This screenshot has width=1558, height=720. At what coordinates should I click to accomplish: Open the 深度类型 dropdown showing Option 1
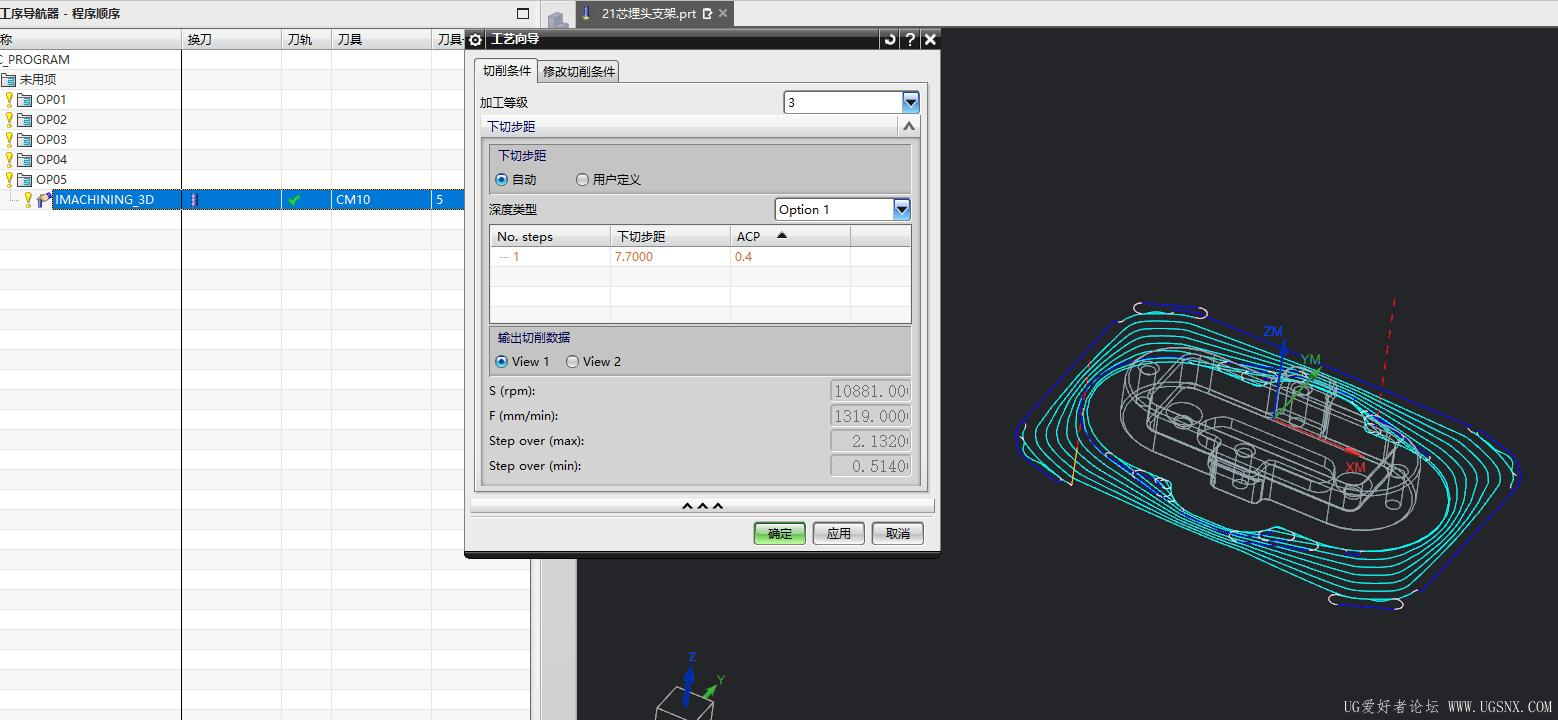point(902,209)
